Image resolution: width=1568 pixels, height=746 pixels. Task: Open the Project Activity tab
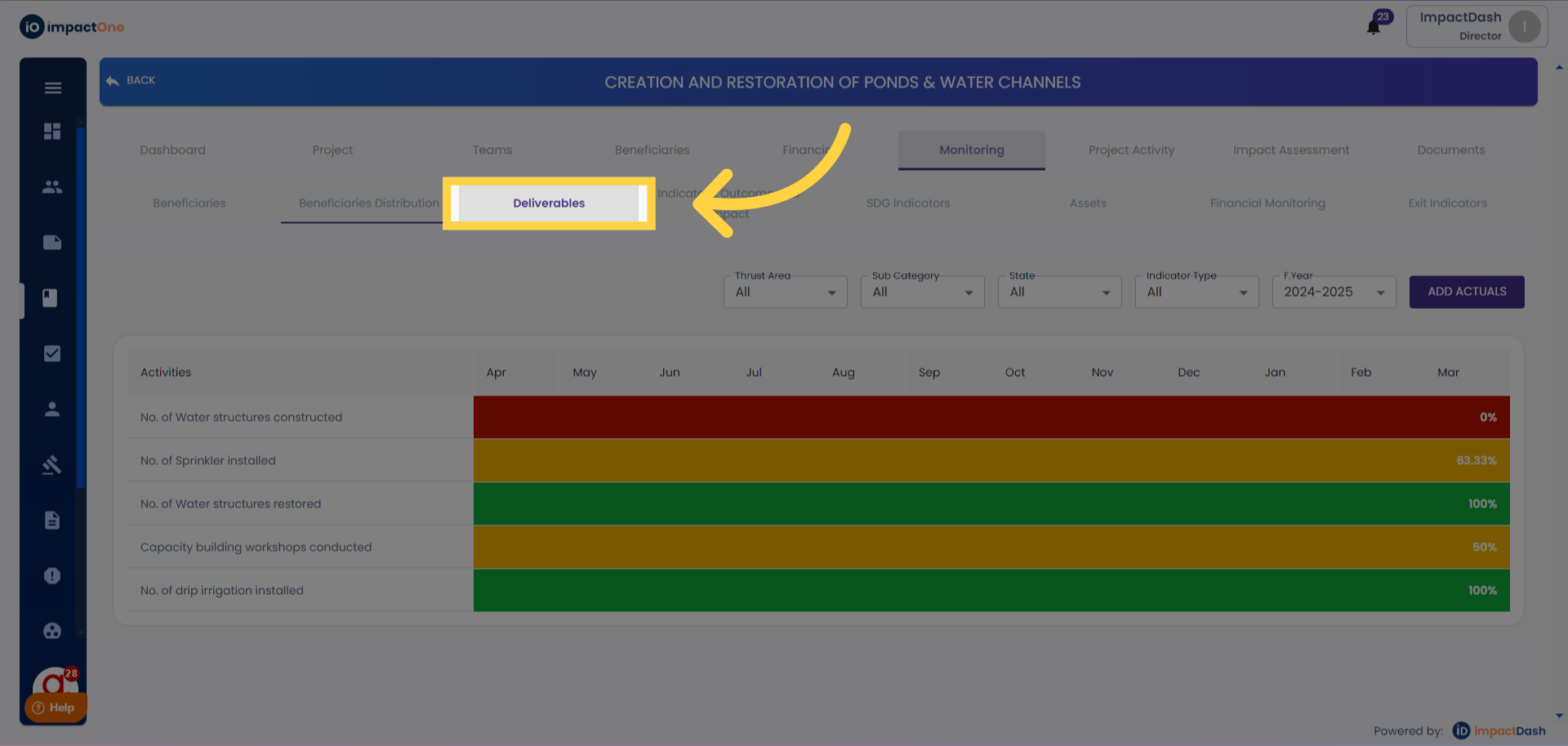click(x=1131, y=150)
